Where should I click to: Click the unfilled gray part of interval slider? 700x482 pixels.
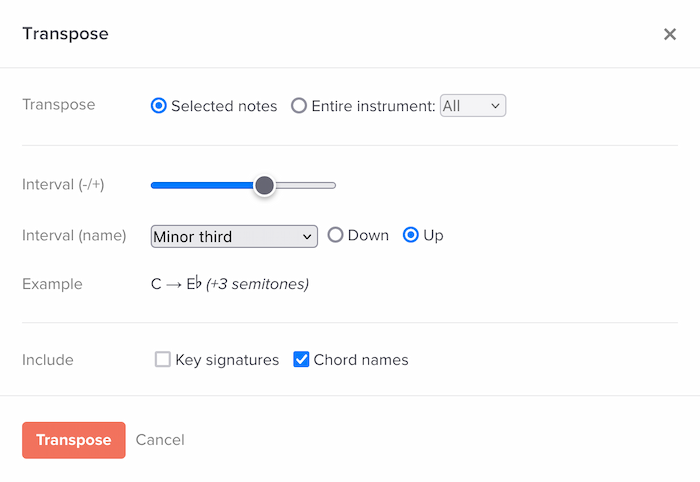pos(306,185)
